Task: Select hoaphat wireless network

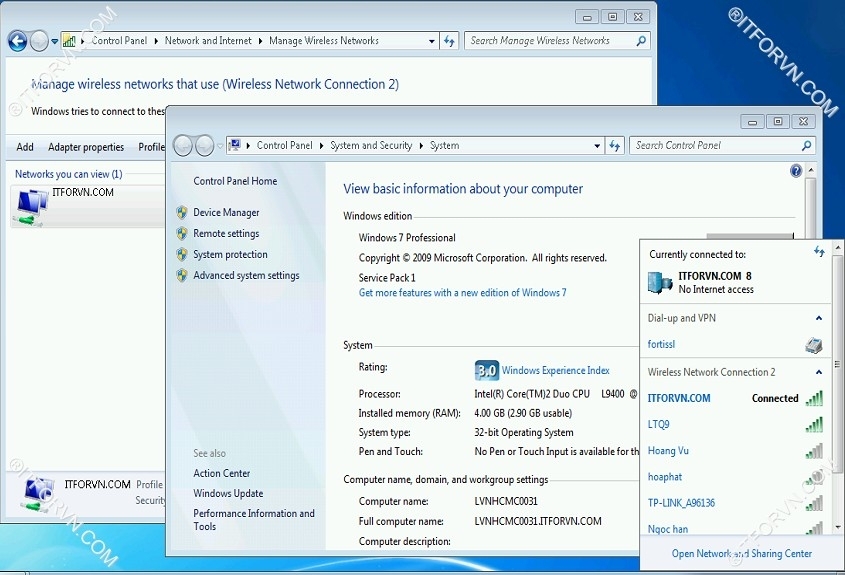Action: click(736, 477)
